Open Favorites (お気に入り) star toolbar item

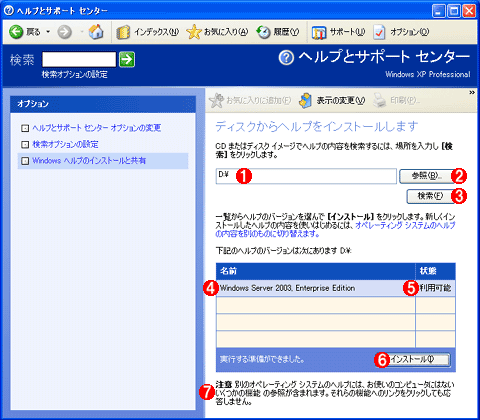(217, 32)
